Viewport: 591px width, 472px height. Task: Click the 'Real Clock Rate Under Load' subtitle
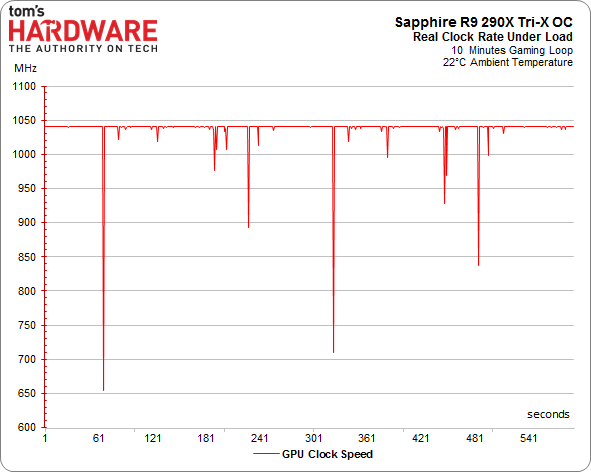click(493, 37)
